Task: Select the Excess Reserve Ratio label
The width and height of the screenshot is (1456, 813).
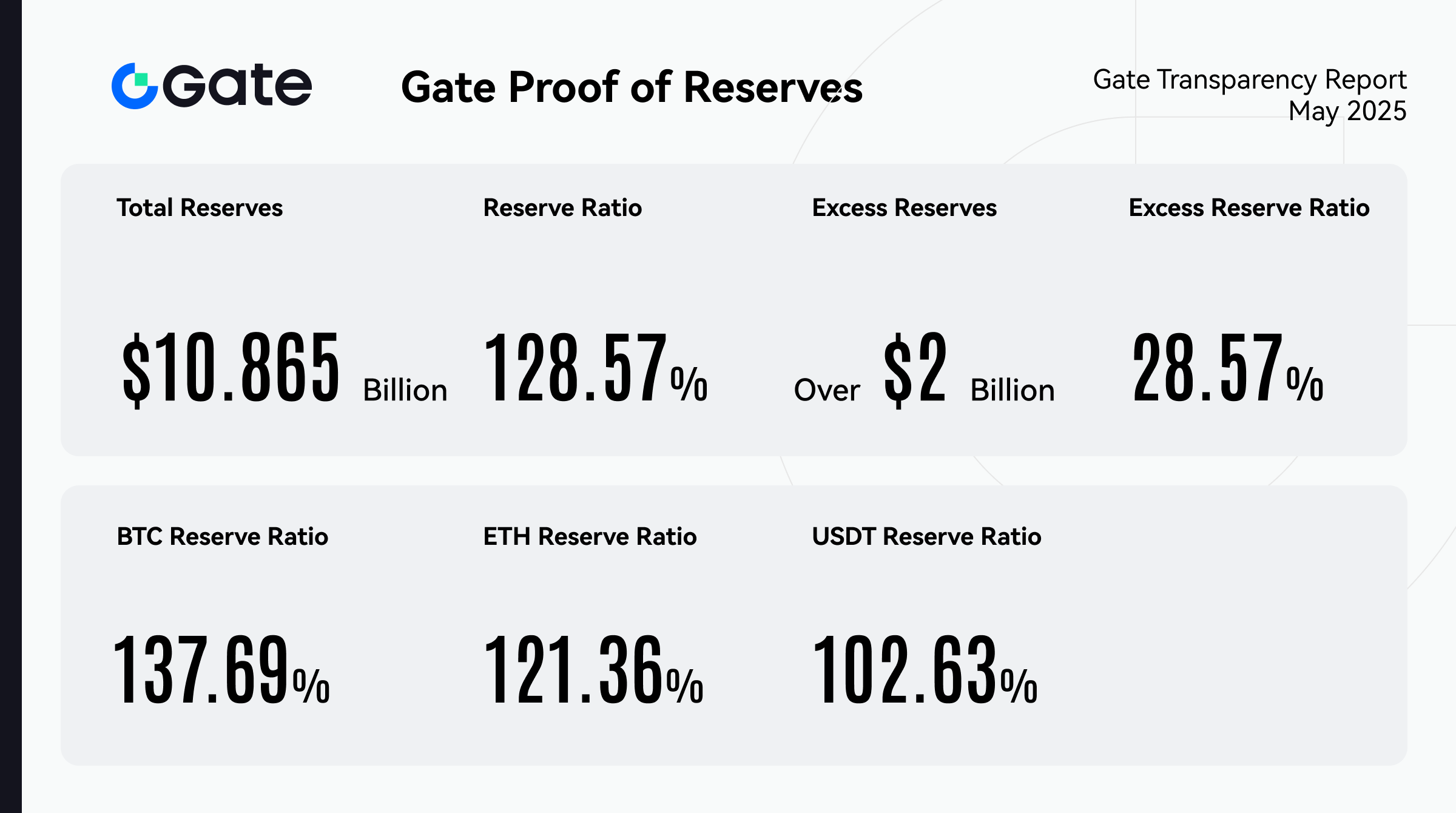Action: 1249,208
